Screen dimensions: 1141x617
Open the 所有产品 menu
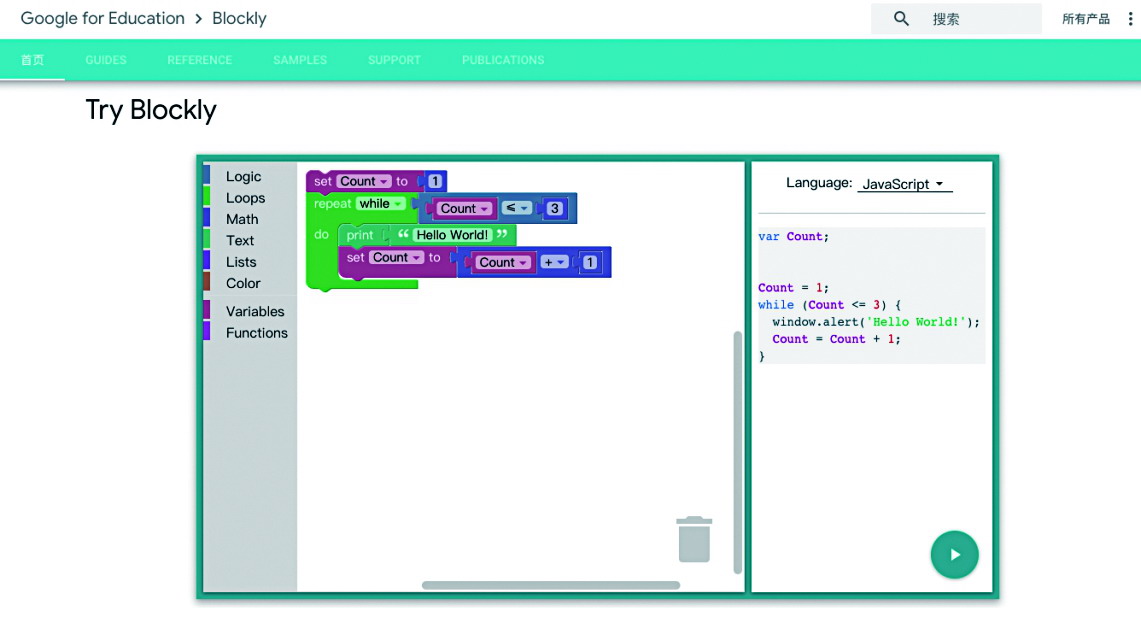1086,19
